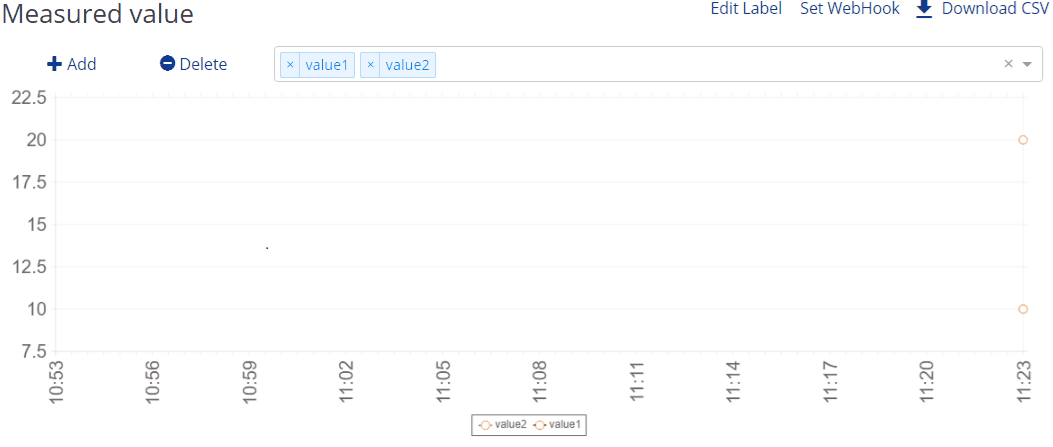Remove the value1 tag with its x
The height and width of the screenshot is (447, 1053).
pos(290,65)
